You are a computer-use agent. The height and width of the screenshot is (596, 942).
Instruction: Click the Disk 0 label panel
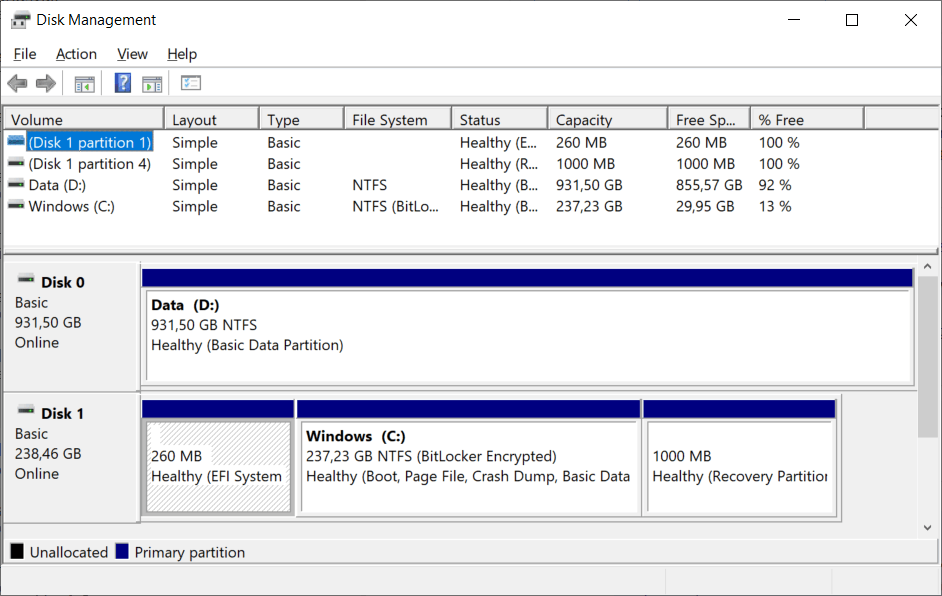(x=71, y=327)
